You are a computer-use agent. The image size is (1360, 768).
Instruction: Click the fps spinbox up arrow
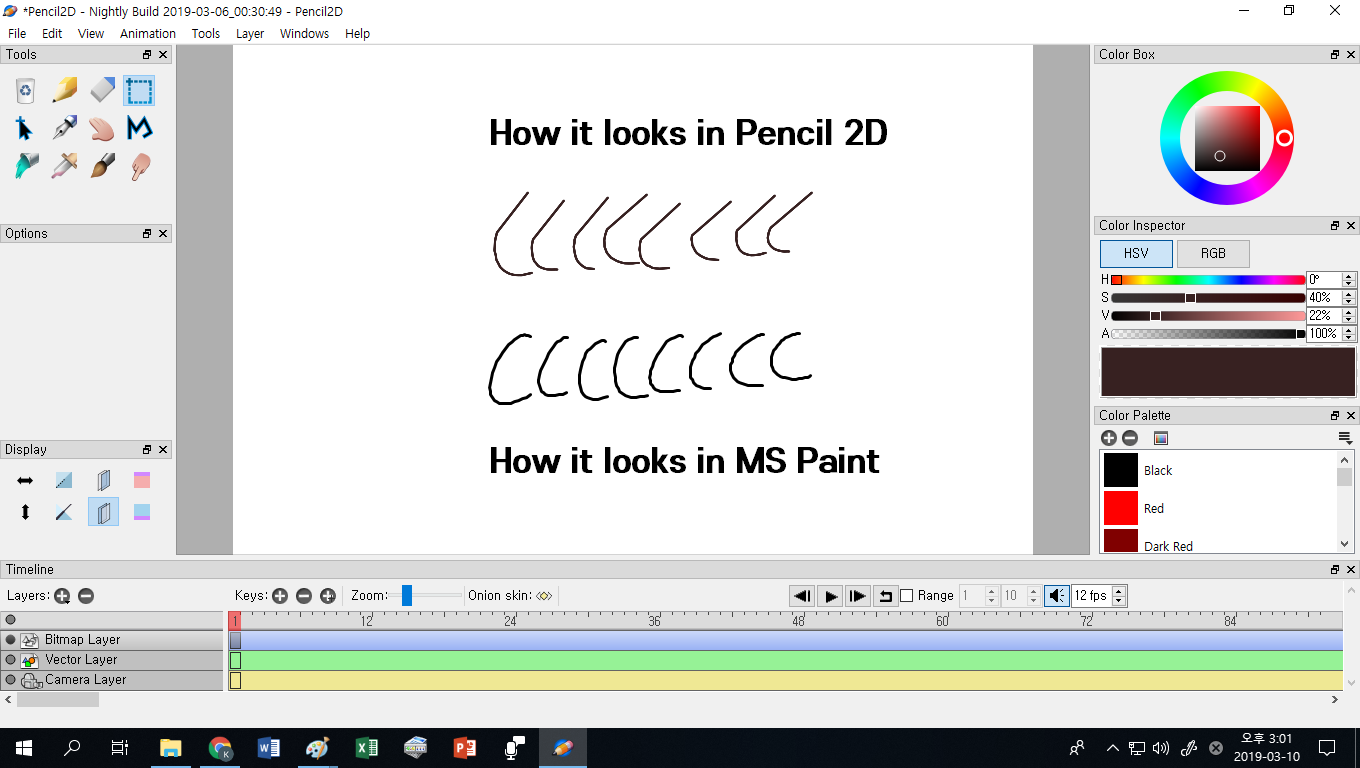coord(1119,591)
